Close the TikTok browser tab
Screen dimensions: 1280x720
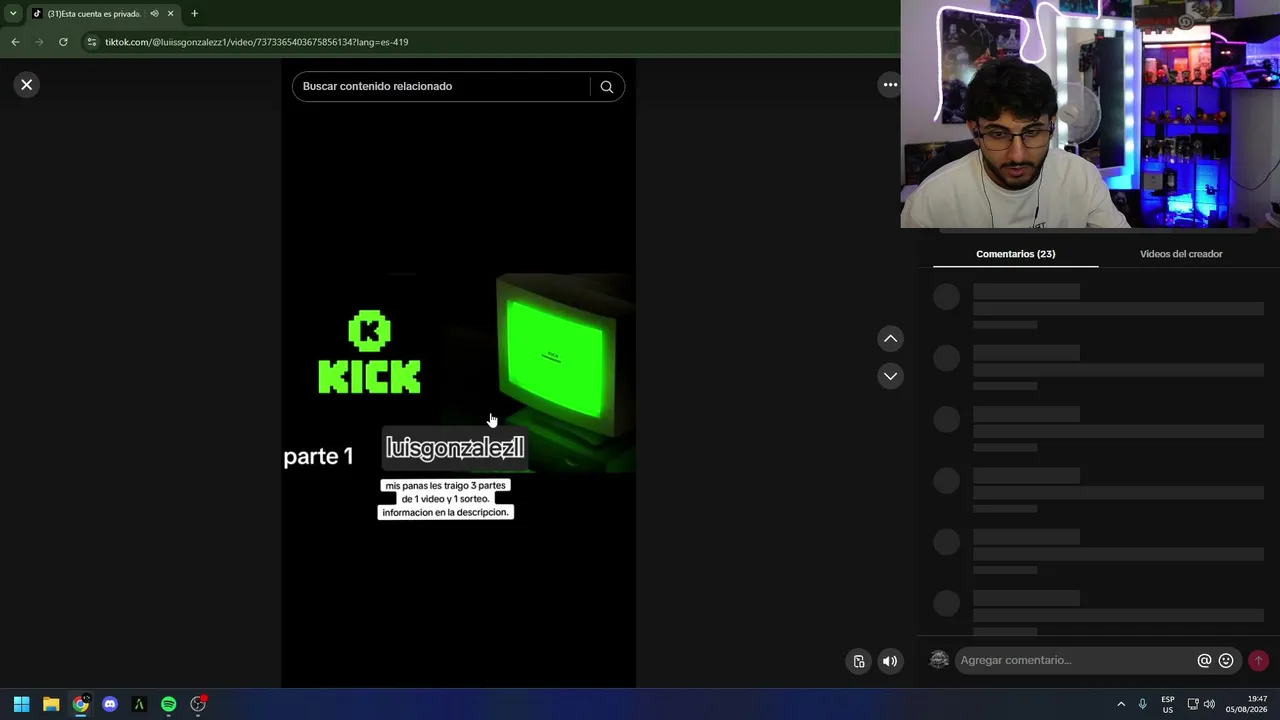click(x=170, y=14)
